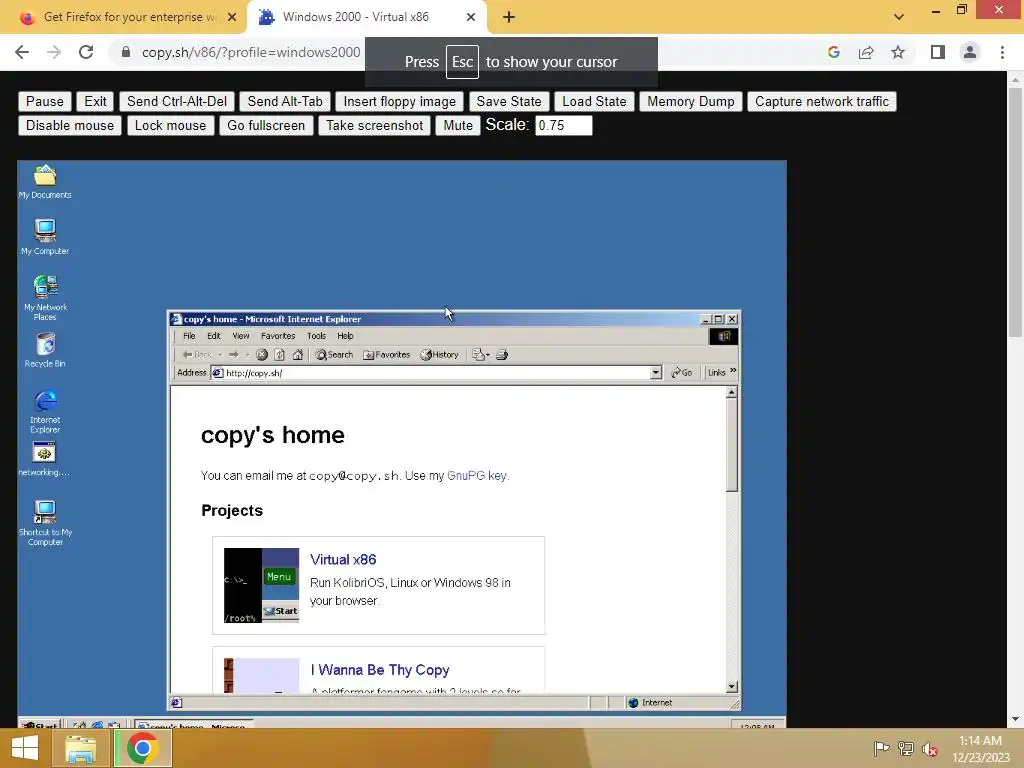Select Shortcut to My Computer icon

(45, 522)
